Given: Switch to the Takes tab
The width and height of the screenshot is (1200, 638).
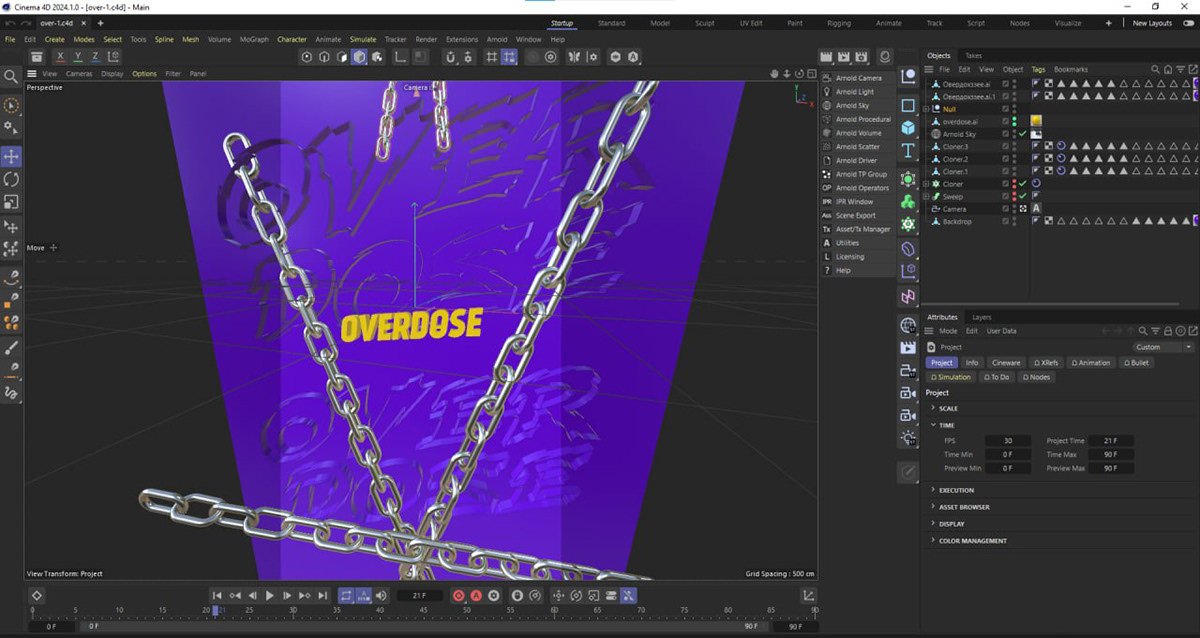Looking at the screenshot, I should pyautogui.click(x=973, y=56).
